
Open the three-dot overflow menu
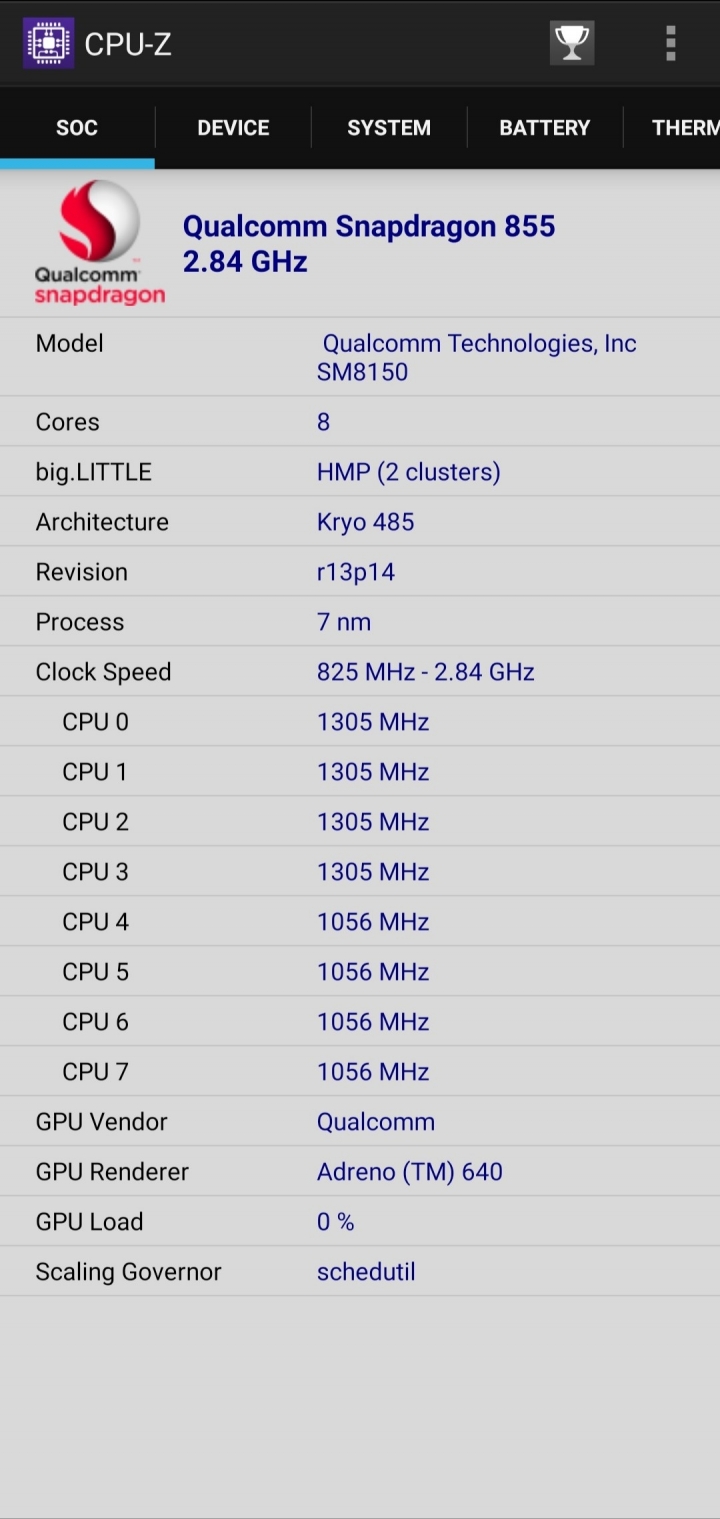point(670,43)
